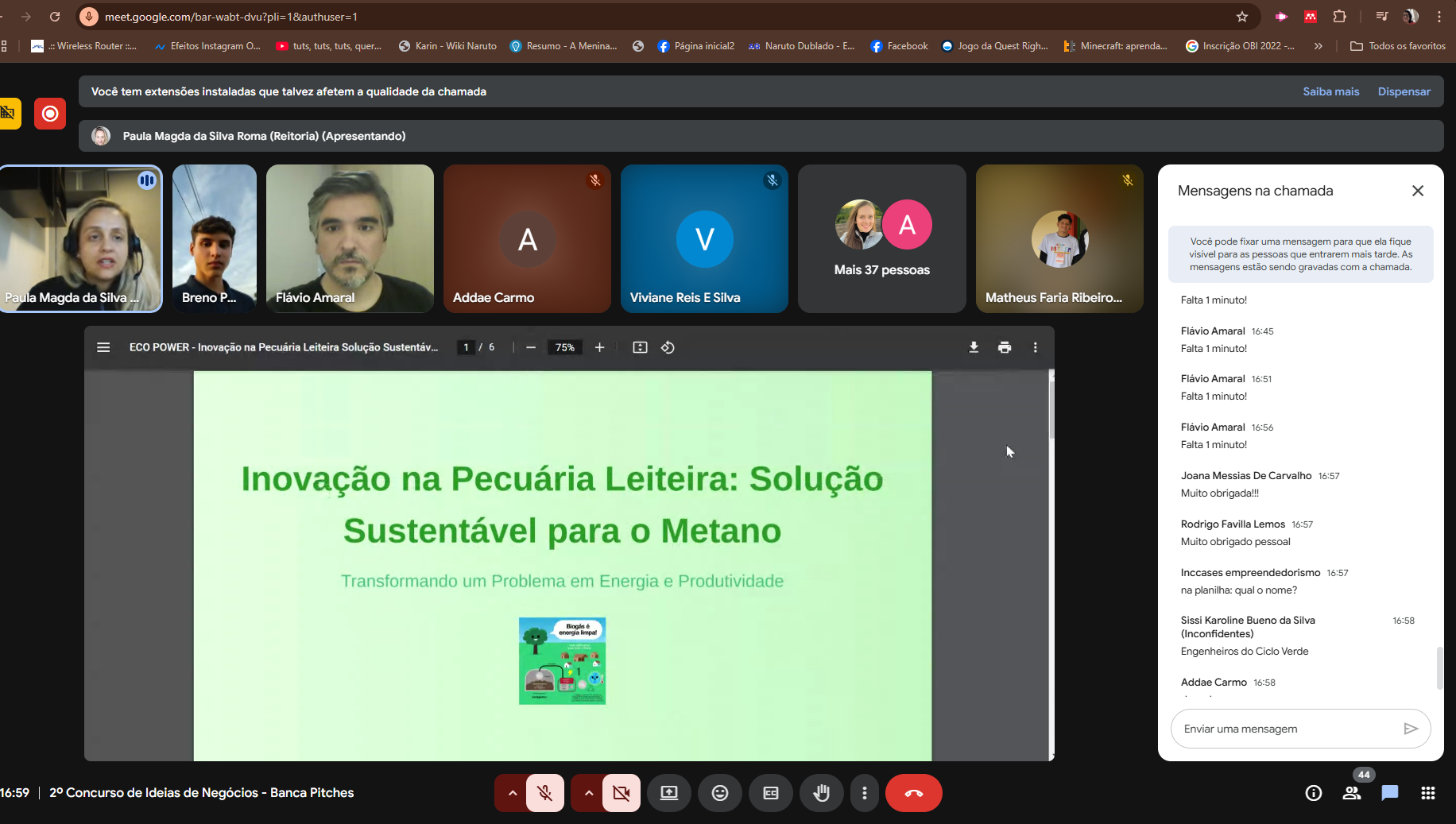Type in the Enviar uma mensagem field
Screen dimensions: 1456x824
(1284, 729)
